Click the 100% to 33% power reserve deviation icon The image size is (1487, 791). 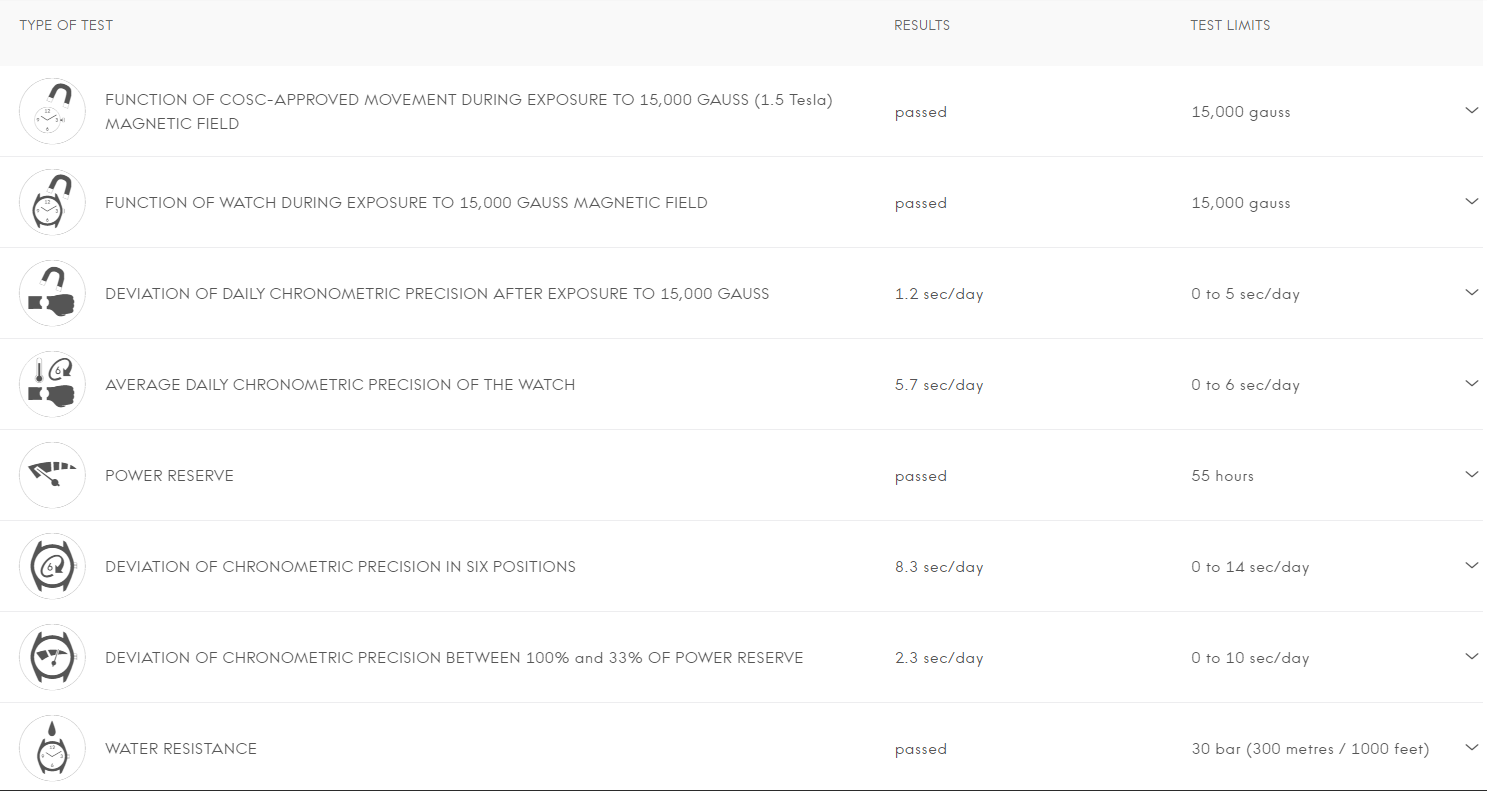pos(52,657)
